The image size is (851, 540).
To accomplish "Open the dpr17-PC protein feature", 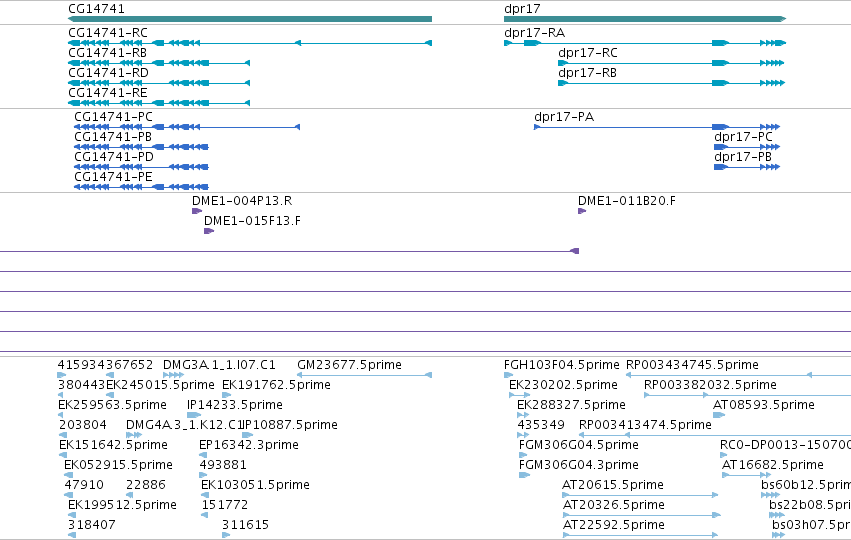I will coord(747,147).
